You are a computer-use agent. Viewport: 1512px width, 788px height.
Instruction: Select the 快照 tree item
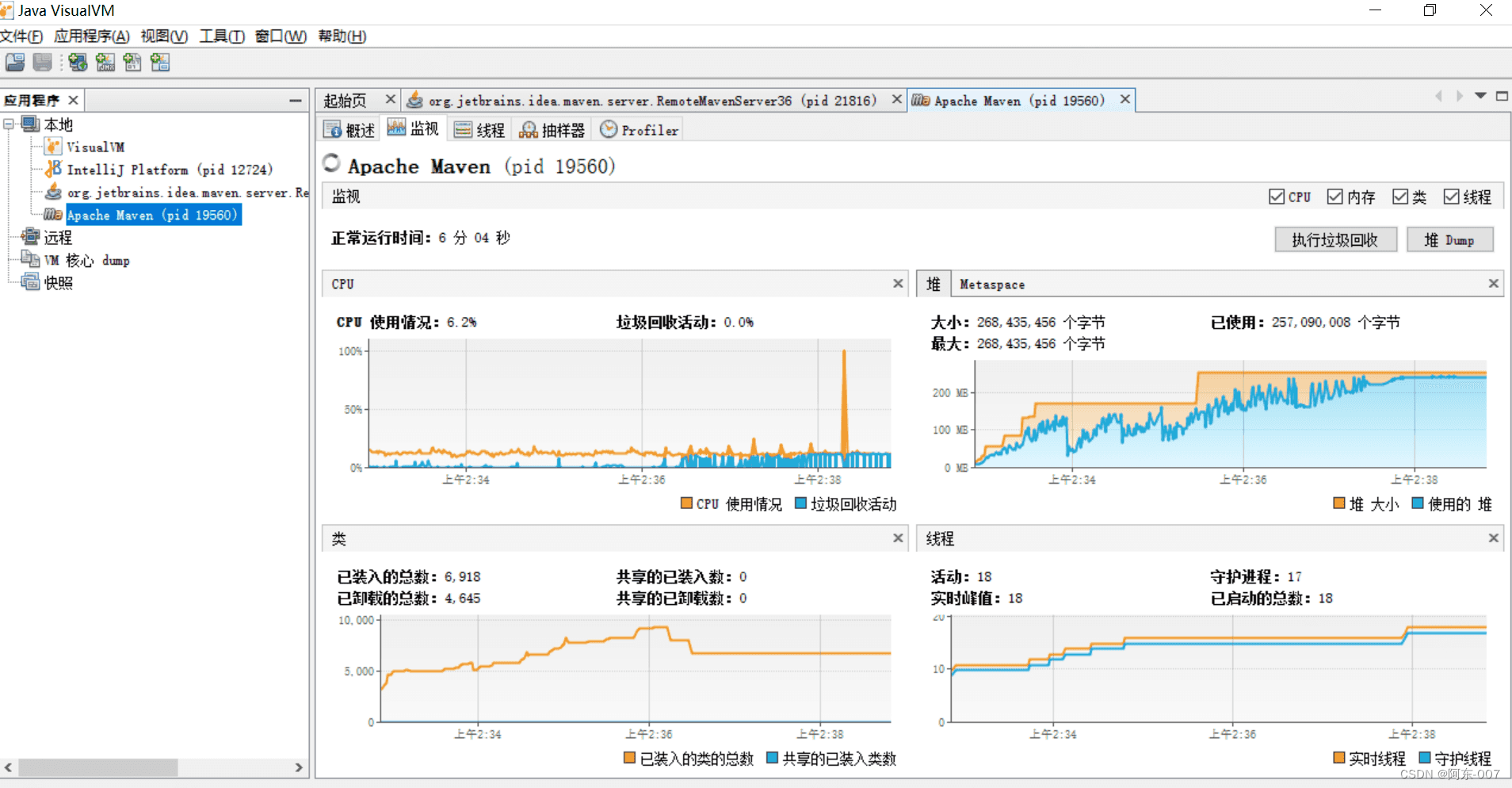point(58,281)
